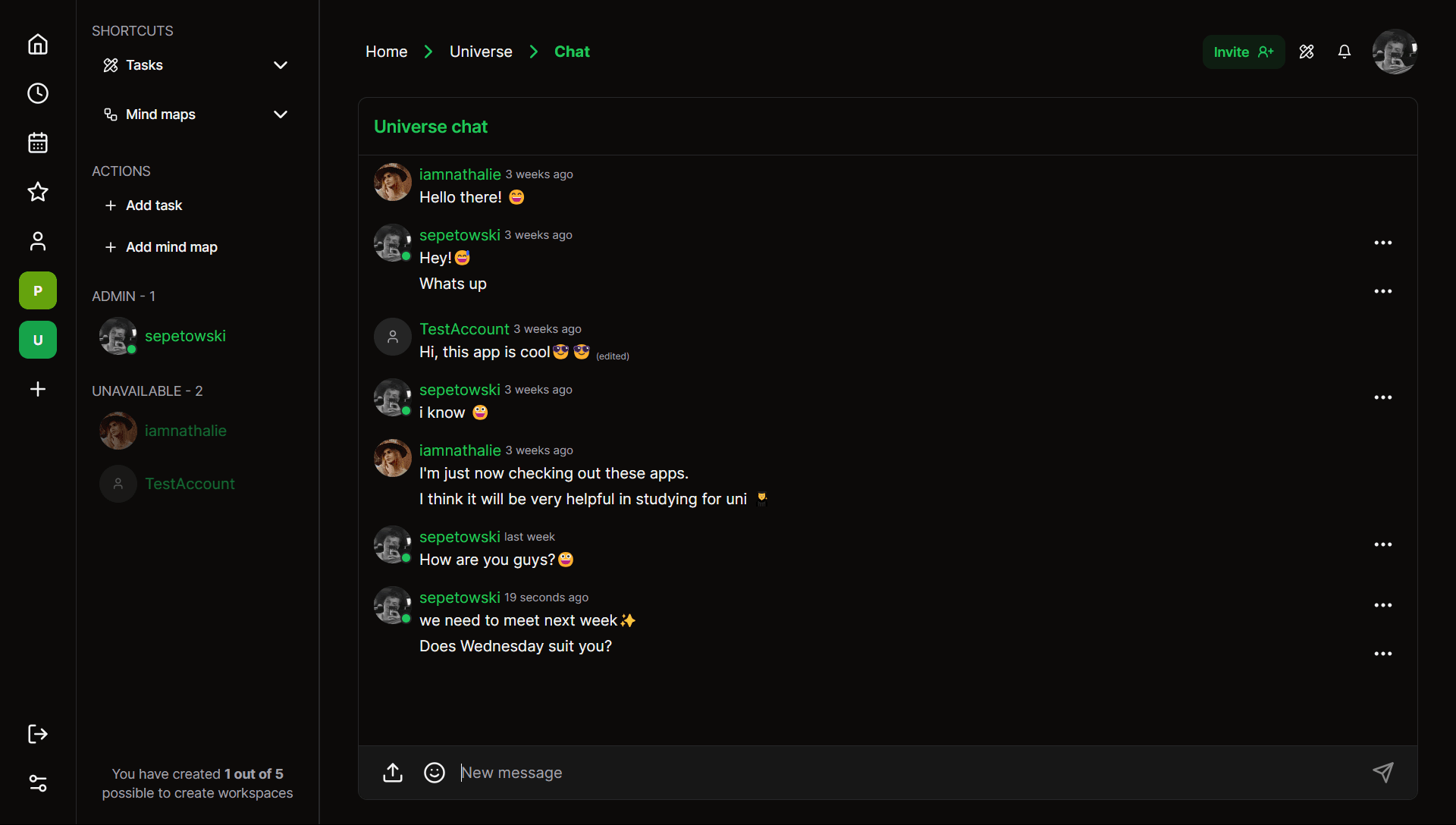The width and height of the screenshot is (1456, 825).
Task: Click the add workspace plus icon
Action: coord(38,389)
